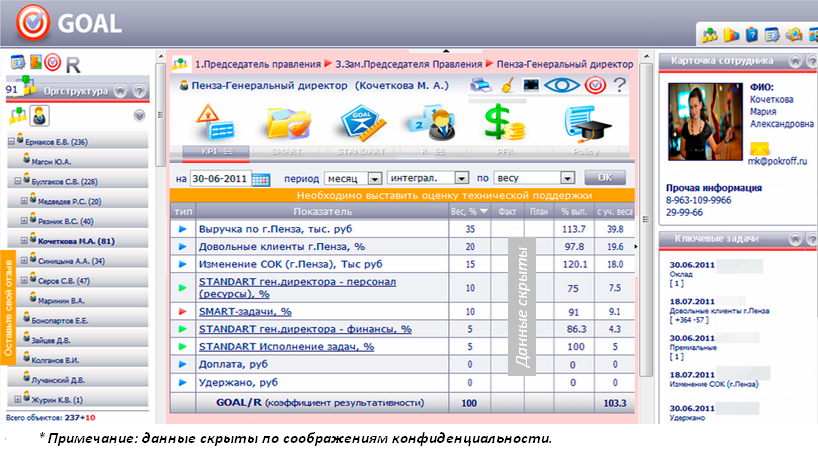Switch to the R tab

tap(433, 151)
